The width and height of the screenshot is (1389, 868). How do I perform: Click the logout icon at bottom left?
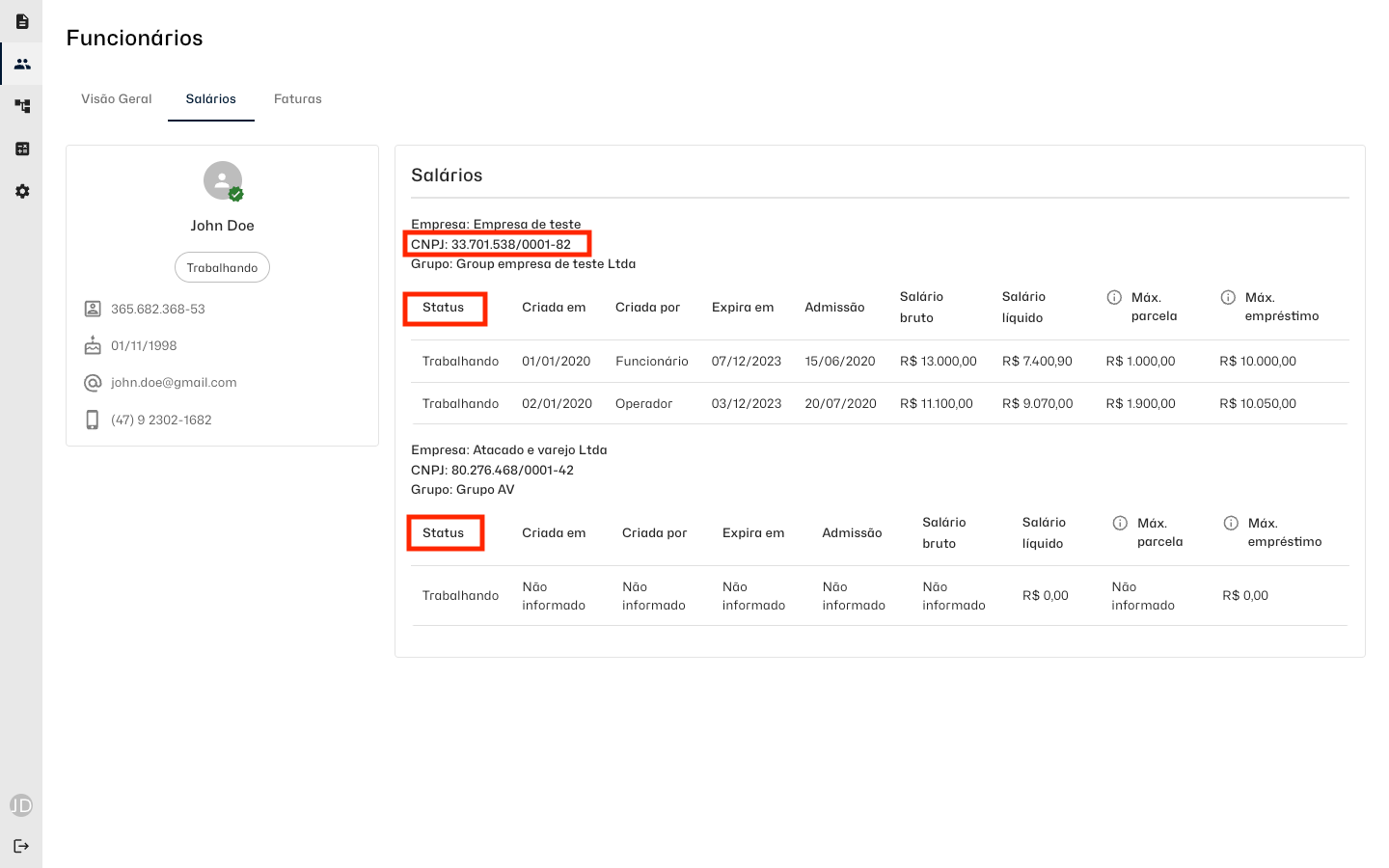(x=21, y=846)
